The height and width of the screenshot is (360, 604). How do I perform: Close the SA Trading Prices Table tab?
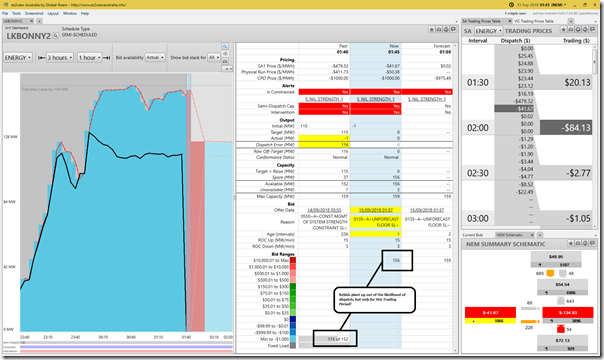(510, 21)
